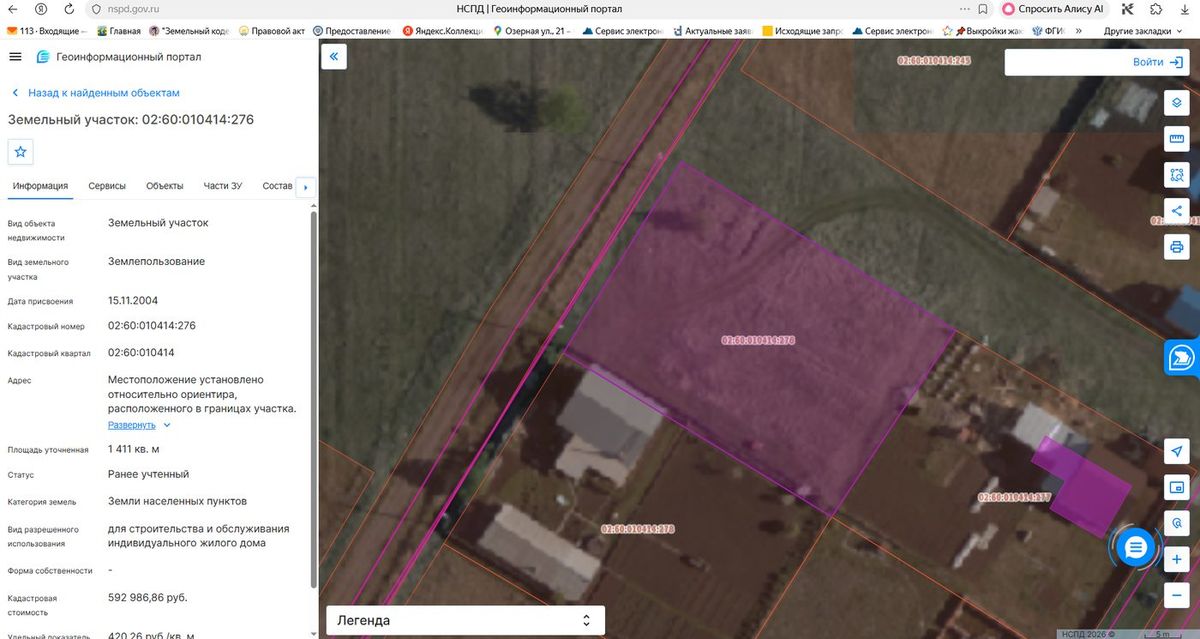This screenshot has height=639, width=1200.
Task: Select parcel label 02:60:010414:276 on map
Action: pyautogui.click(x=758, y=340)
